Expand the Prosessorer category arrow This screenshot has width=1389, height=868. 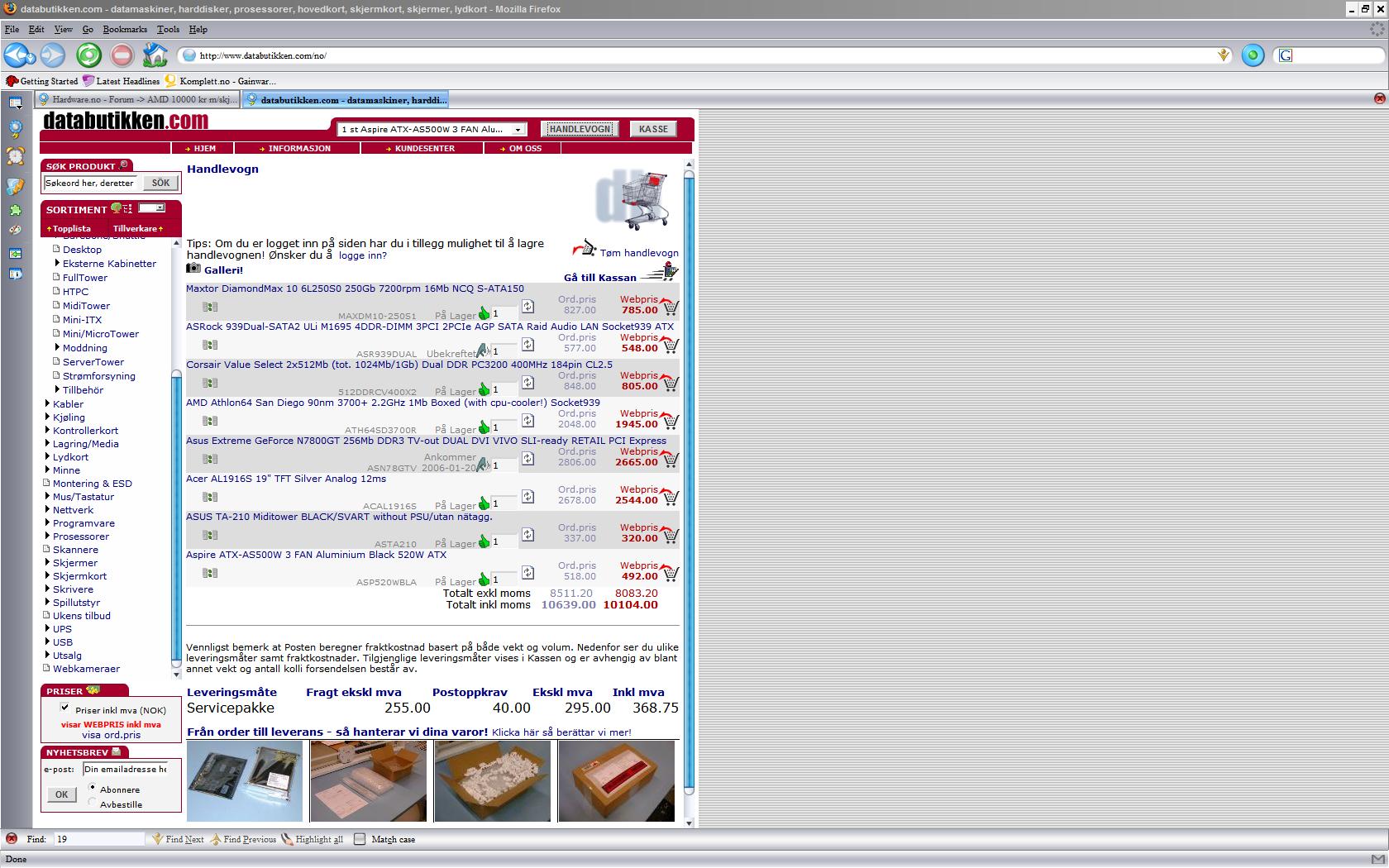point(47,537)
